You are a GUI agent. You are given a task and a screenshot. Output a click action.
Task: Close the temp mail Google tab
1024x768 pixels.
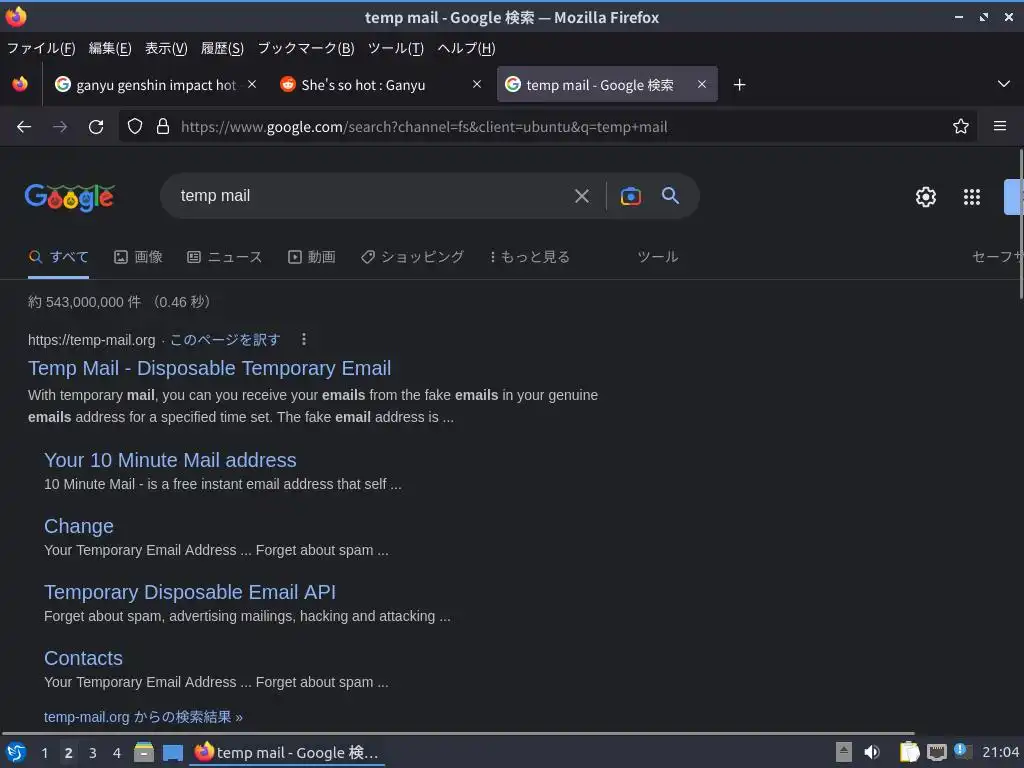[x=702, y=85]
